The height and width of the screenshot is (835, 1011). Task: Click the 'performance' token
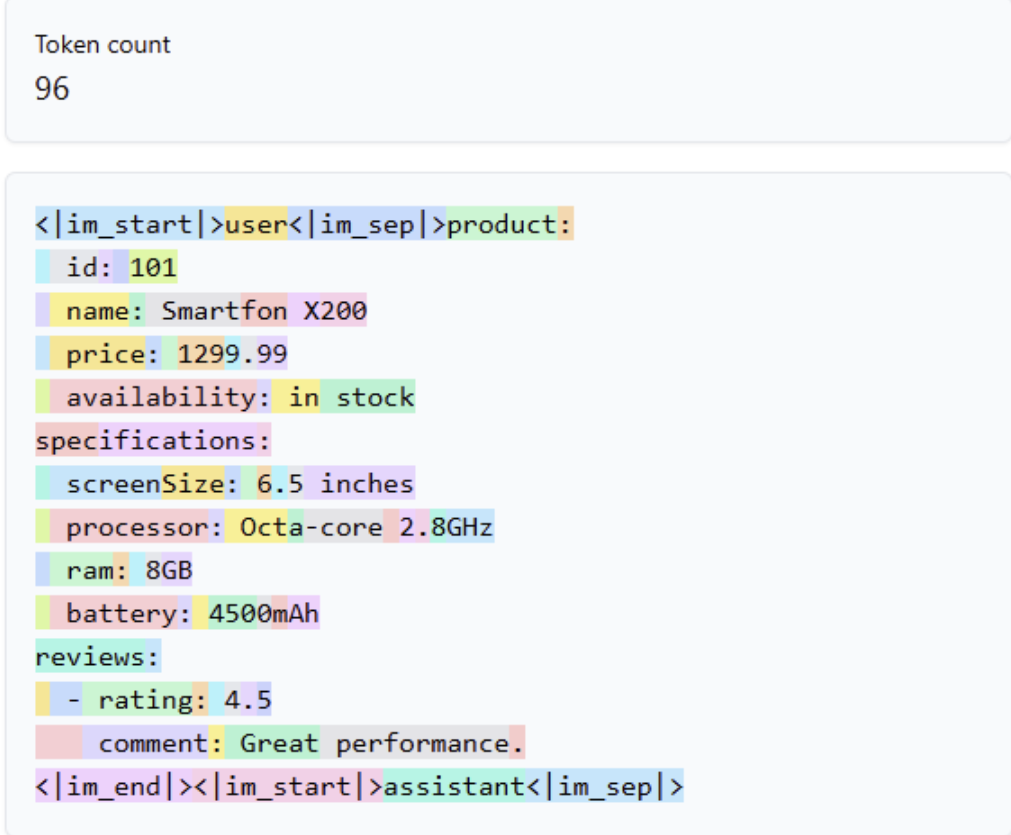click(x=415, y=742)
